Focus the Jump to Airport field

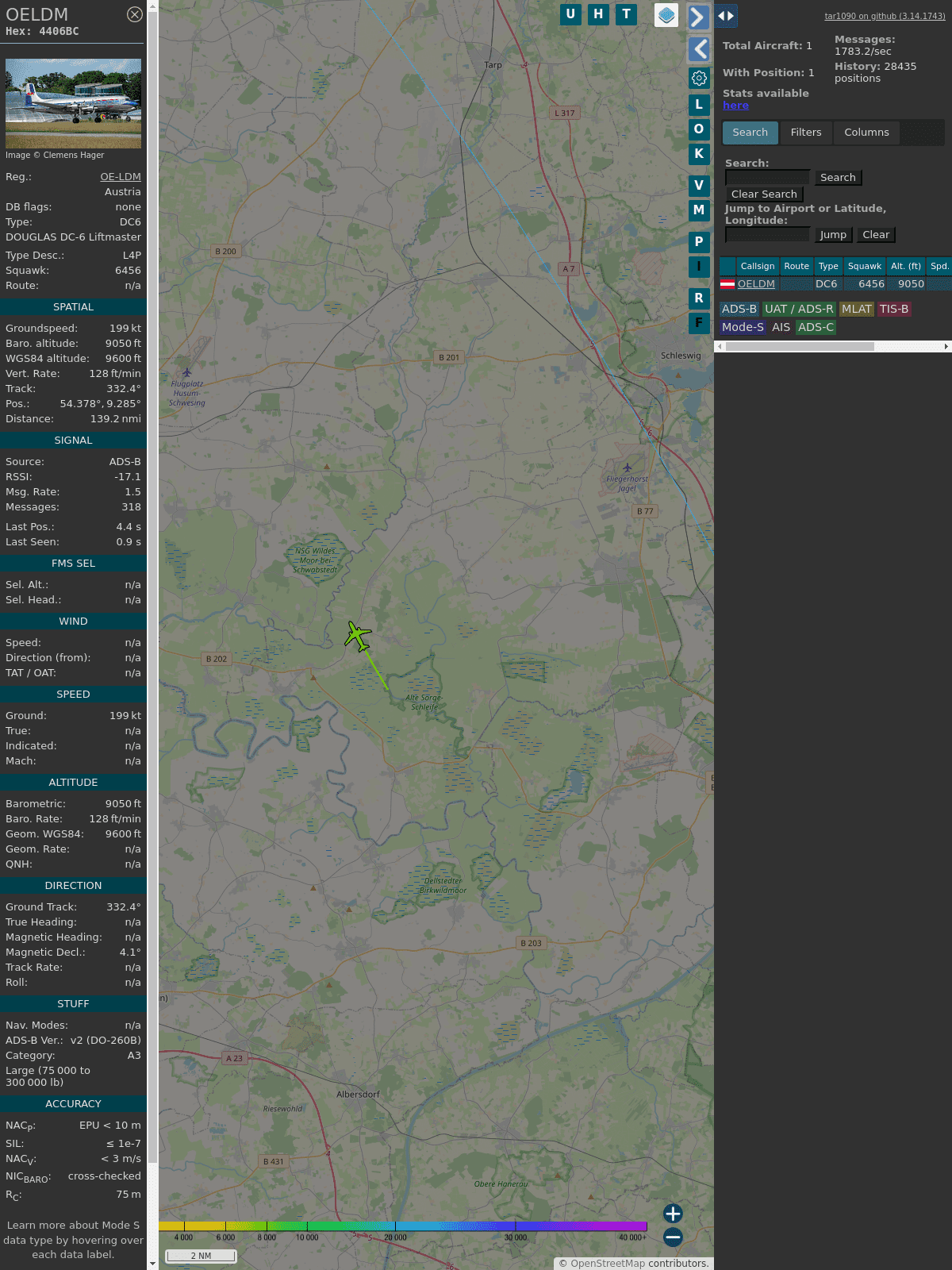tap(768, 235)
